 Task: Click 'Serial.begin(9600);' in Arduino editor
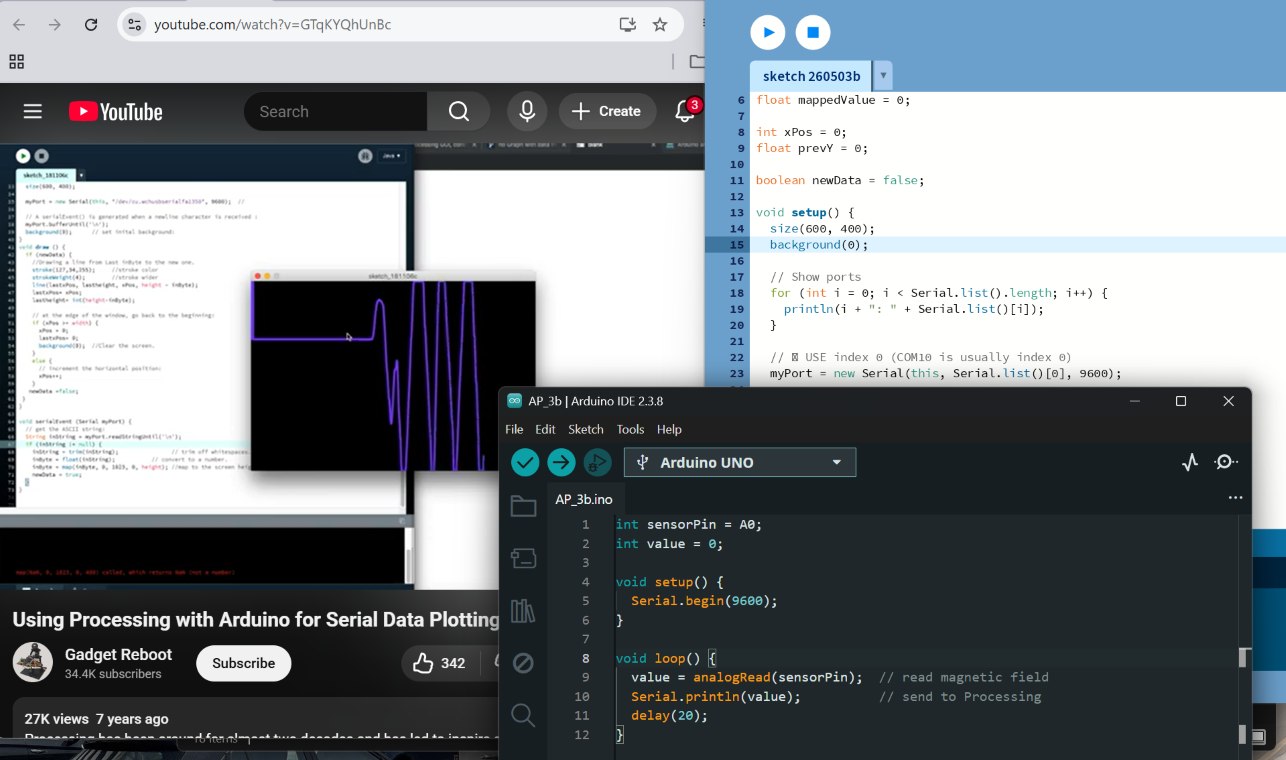coord(704,601)
